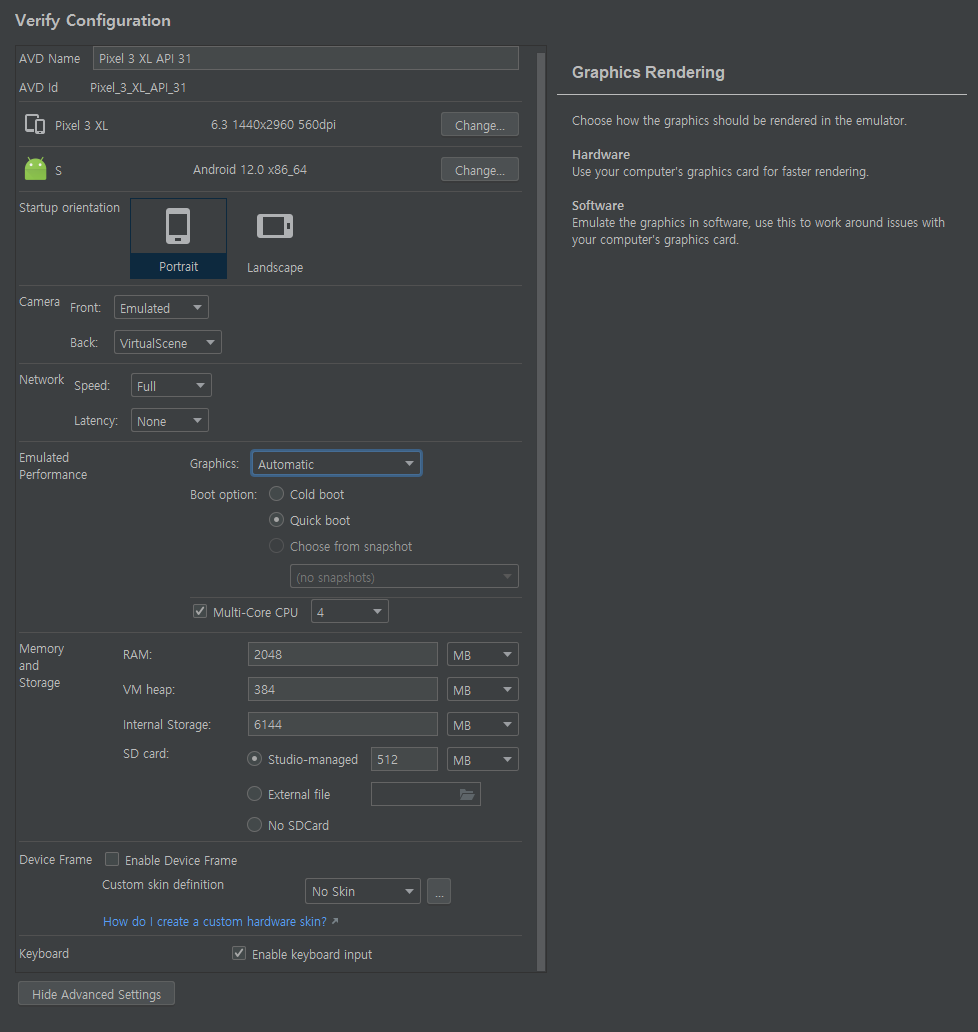Open the Network Speed dropdown
Image resolution: width=978 pixels, height=1032 pixels.
171,386
